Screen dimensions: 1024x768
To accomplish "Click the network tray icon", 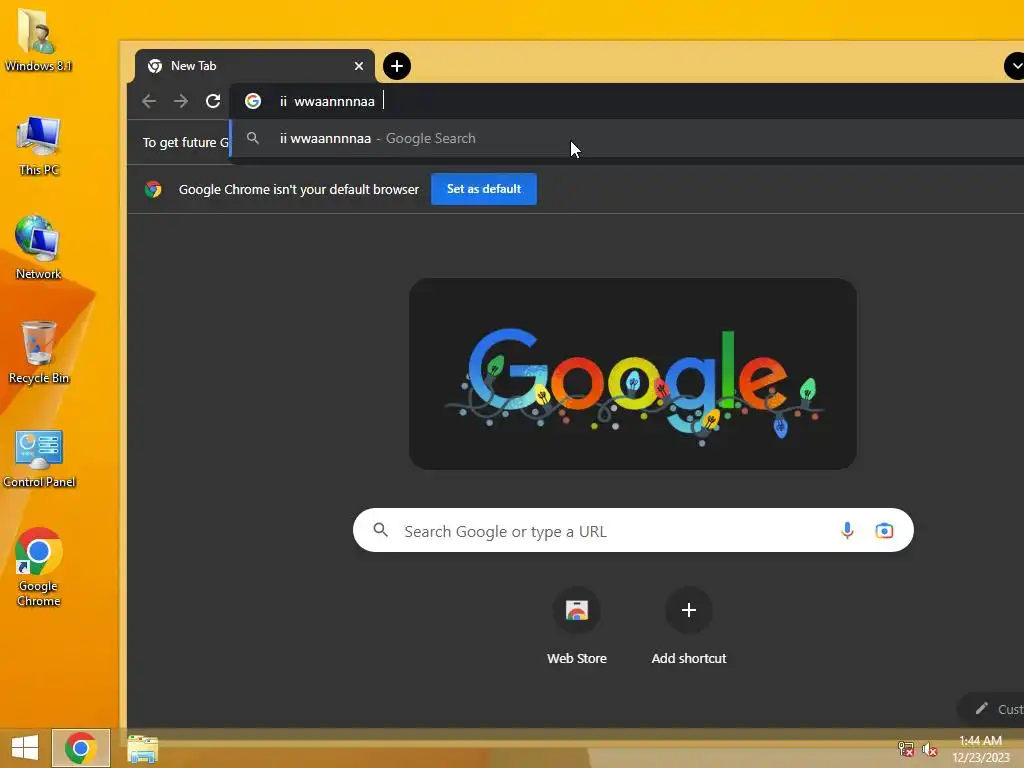I will tap(906, 748).
